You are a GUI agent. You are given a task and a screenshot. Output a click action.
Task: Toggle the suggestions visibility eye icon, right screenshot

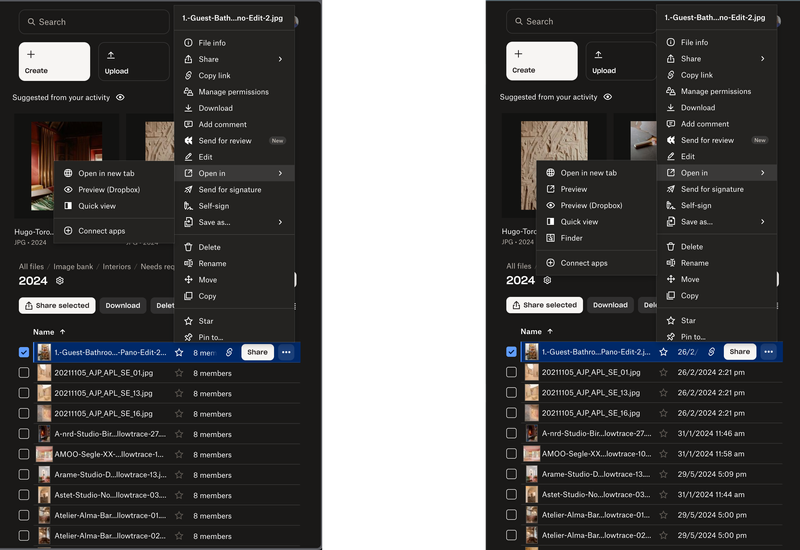pos(608,97)
